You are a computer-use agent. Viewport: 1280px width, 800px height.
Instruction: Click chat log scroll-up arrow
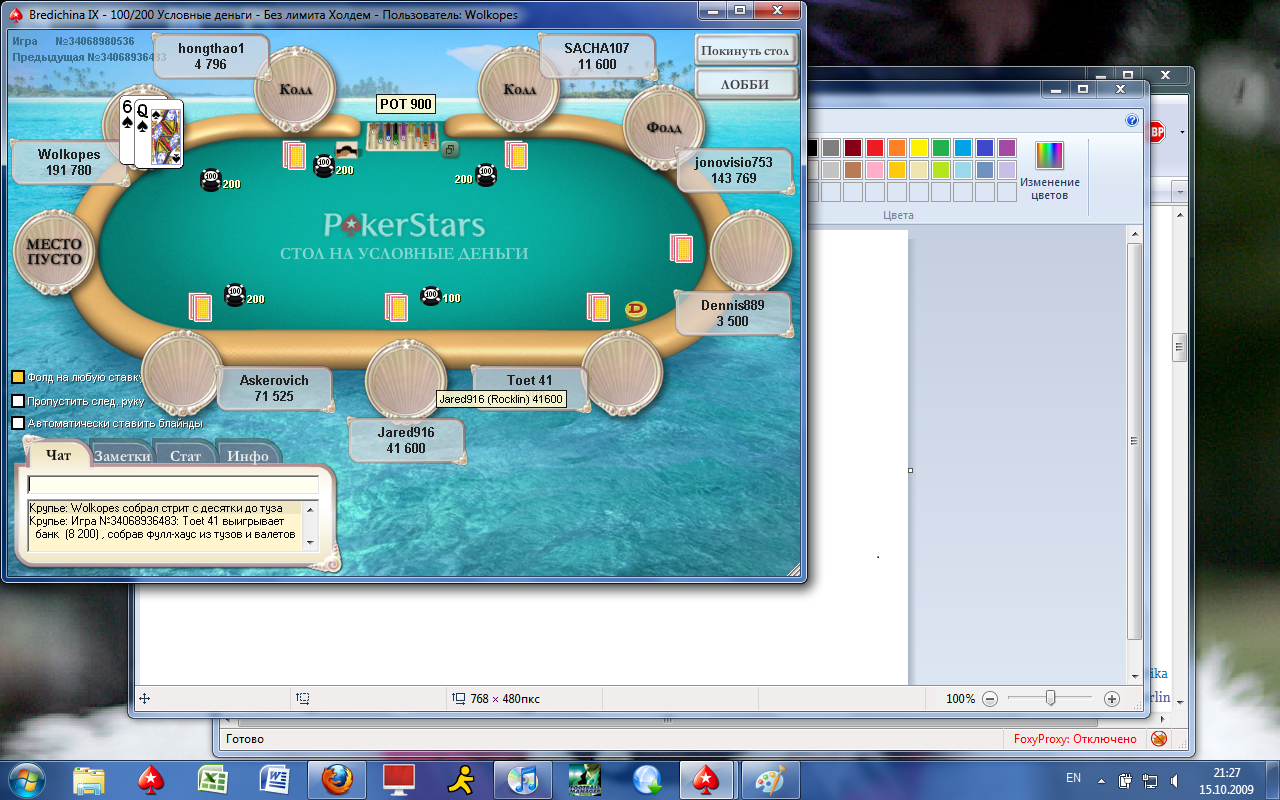310,508
